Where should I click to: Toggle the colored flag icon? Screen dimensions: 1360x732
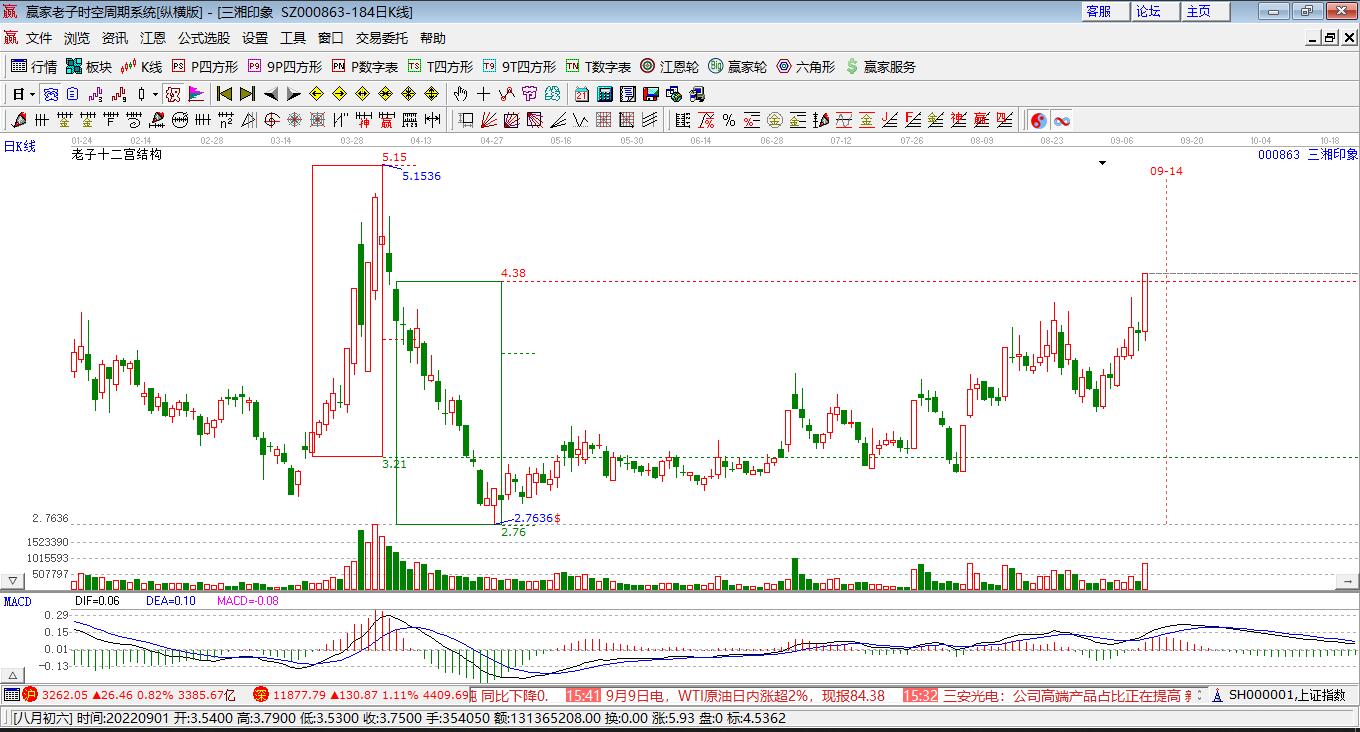[196, 94]
